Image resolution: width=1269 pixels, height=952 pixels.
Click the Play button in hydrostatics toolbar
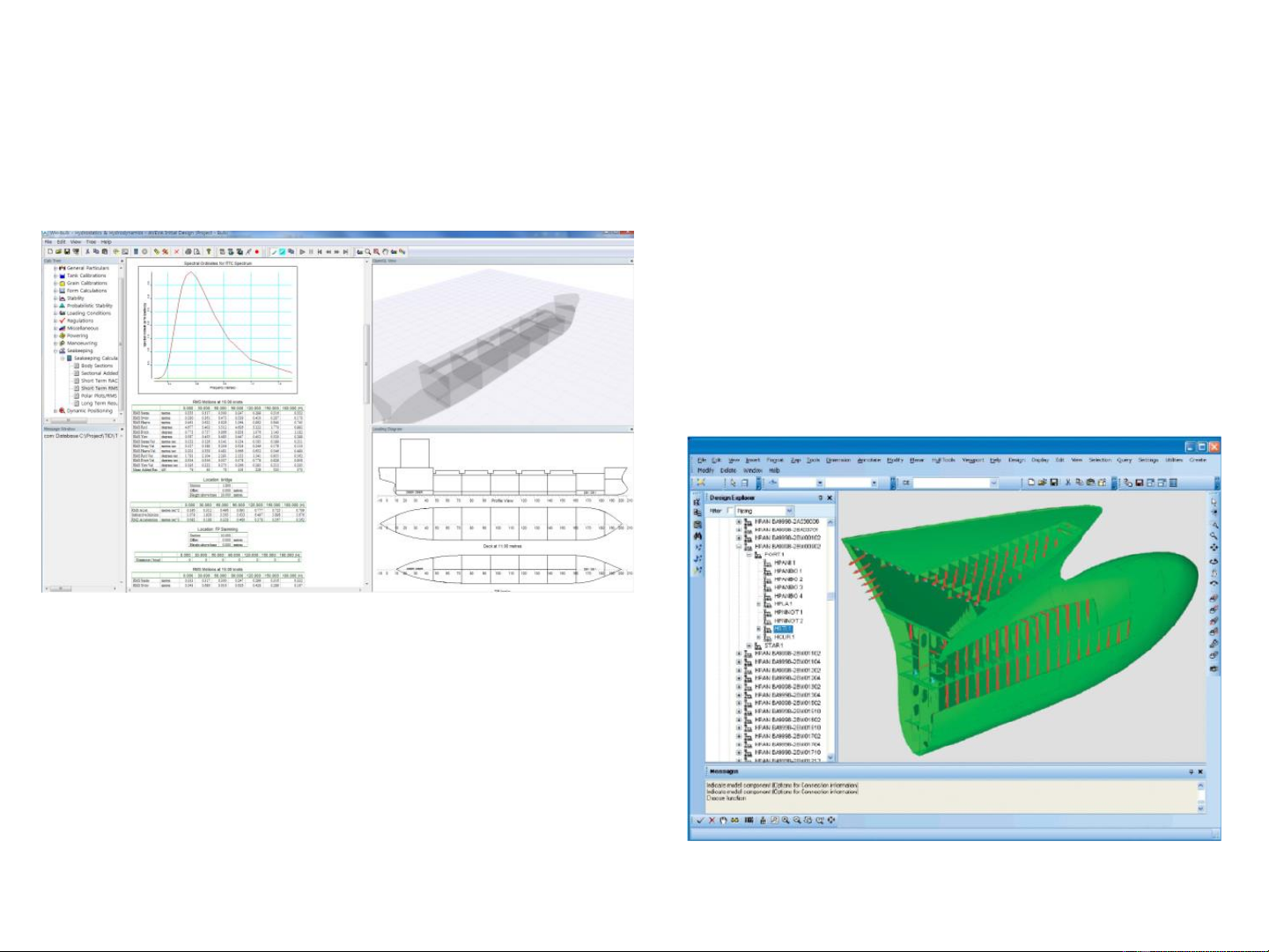(302, 252)
